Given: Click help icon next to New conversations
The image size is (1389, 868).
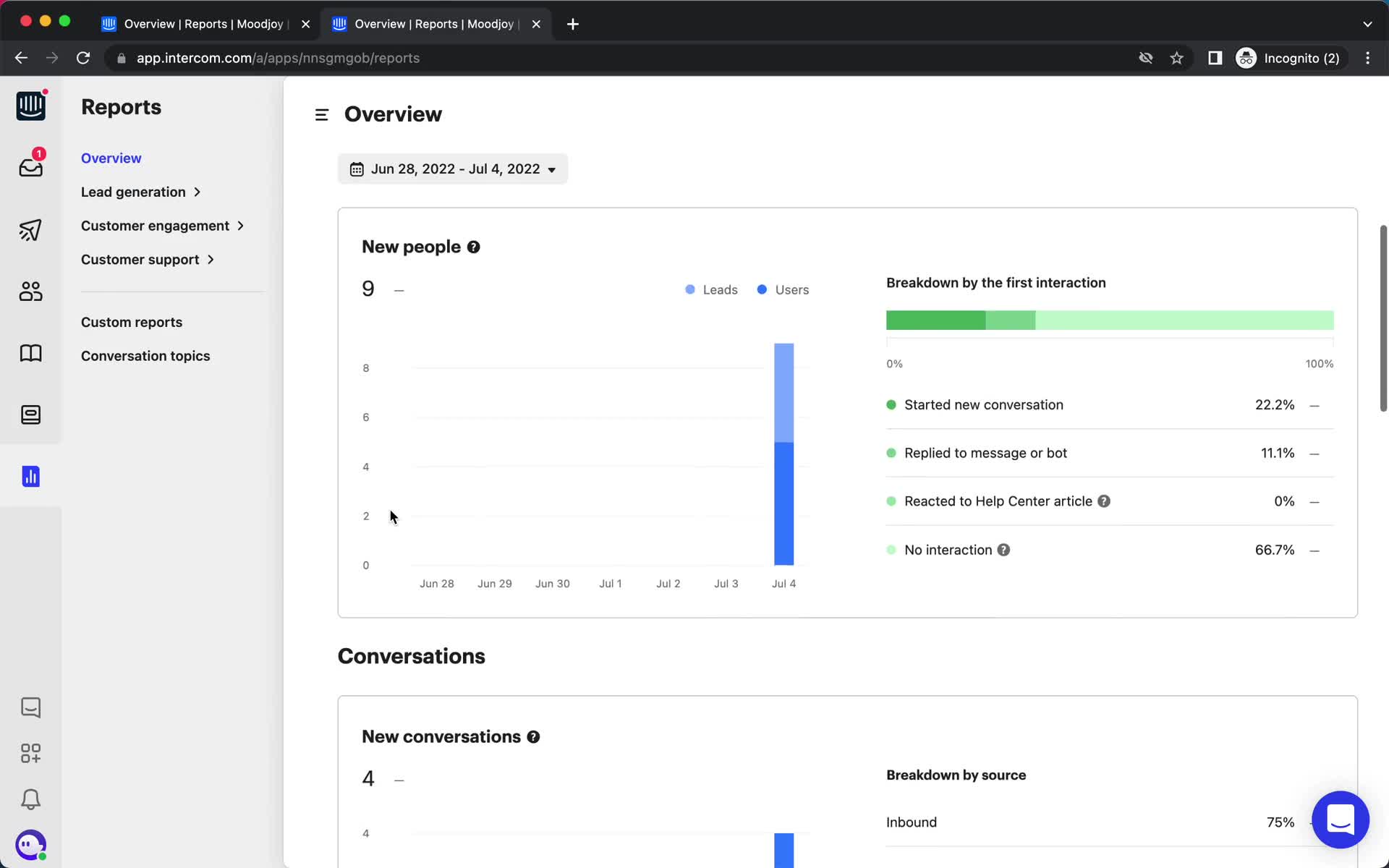Looking at the screenshot, I should 533,737.
